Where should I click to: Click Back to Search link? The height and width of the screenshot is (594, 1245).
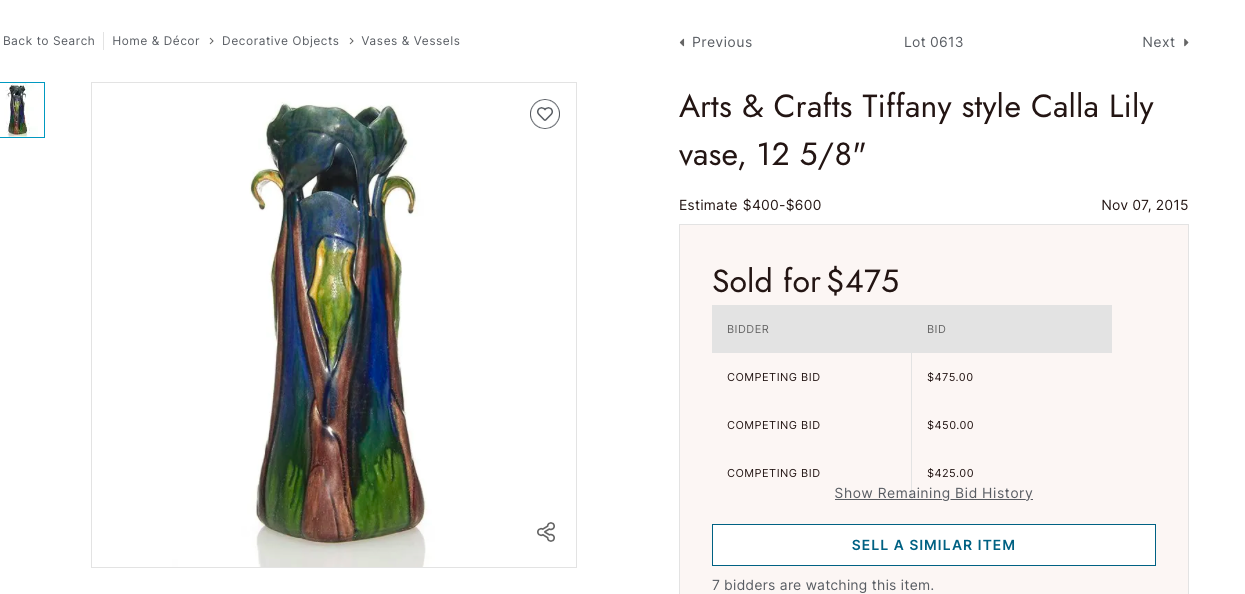48,41
